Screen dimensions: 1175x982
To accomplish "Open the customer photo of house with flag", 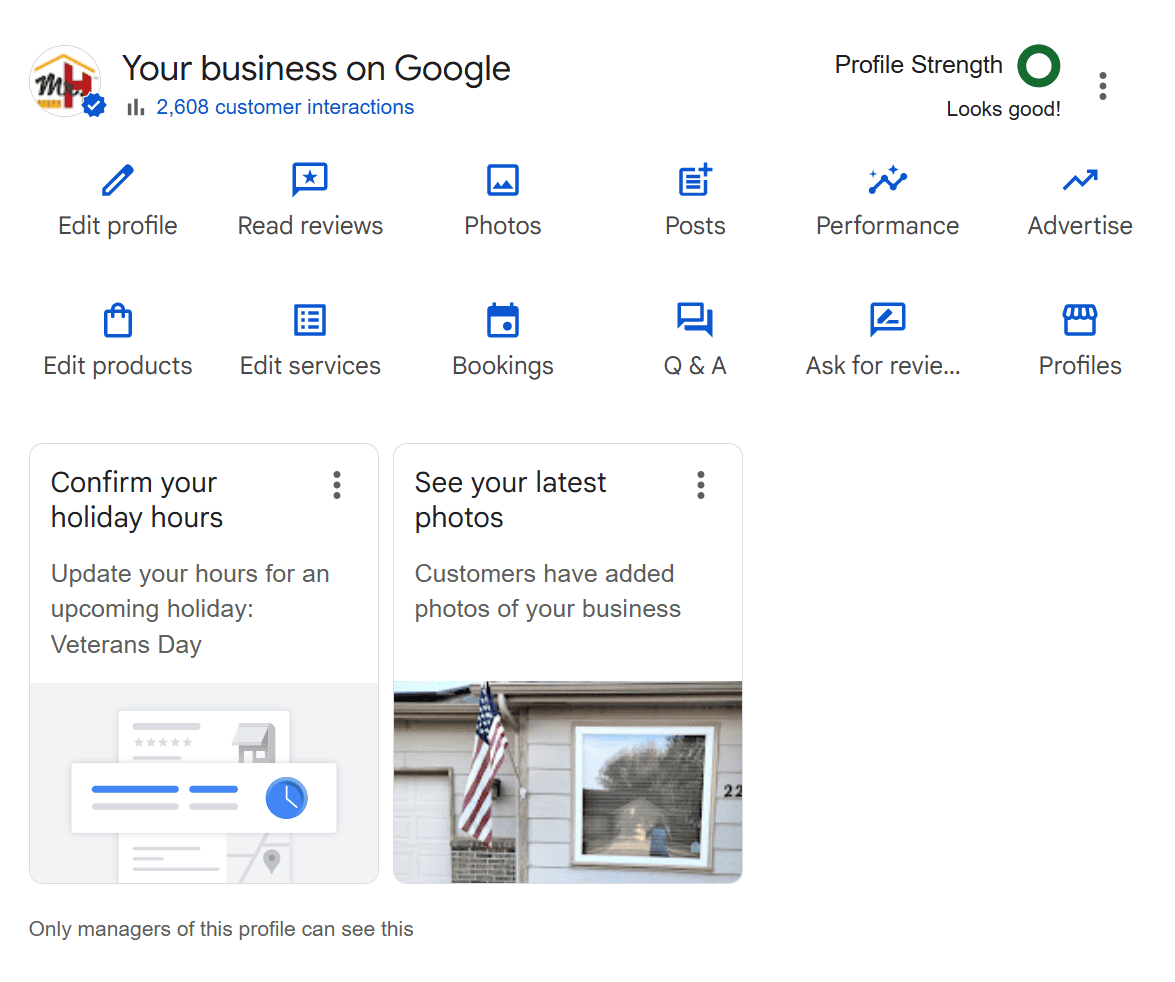I will click(568, 782).
